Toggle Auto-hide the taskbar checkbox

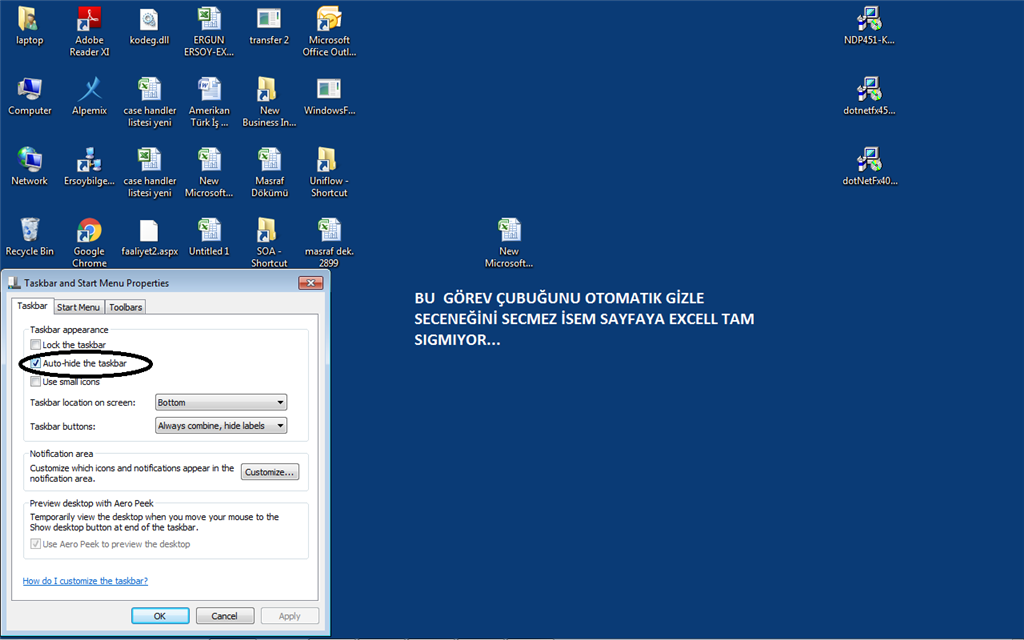pyautogui.click(x=35, y=363)
